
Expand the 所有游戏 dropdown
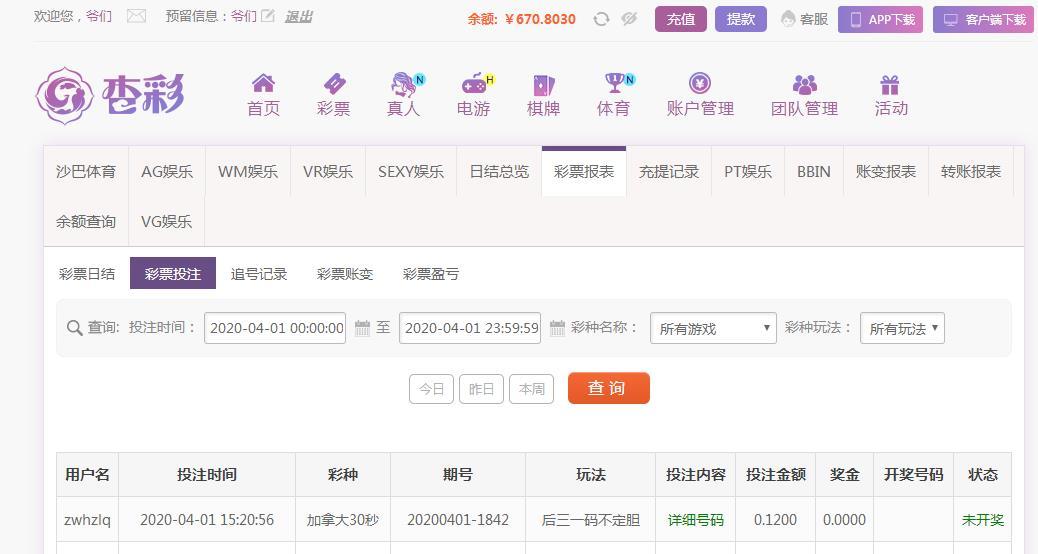(x=714, y=328)
